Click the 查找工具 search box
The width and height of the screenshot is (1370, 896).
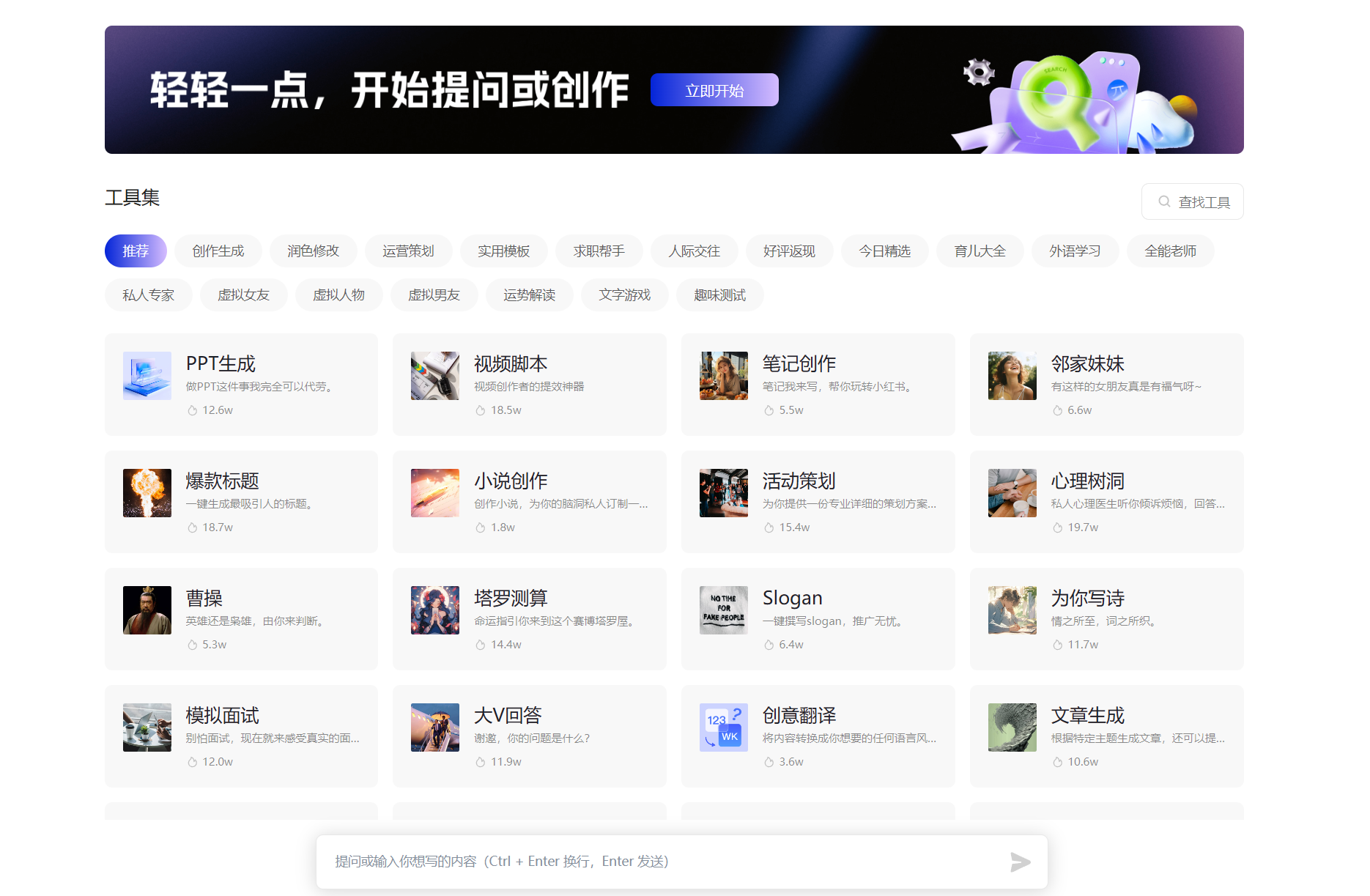click(1193, 201)
